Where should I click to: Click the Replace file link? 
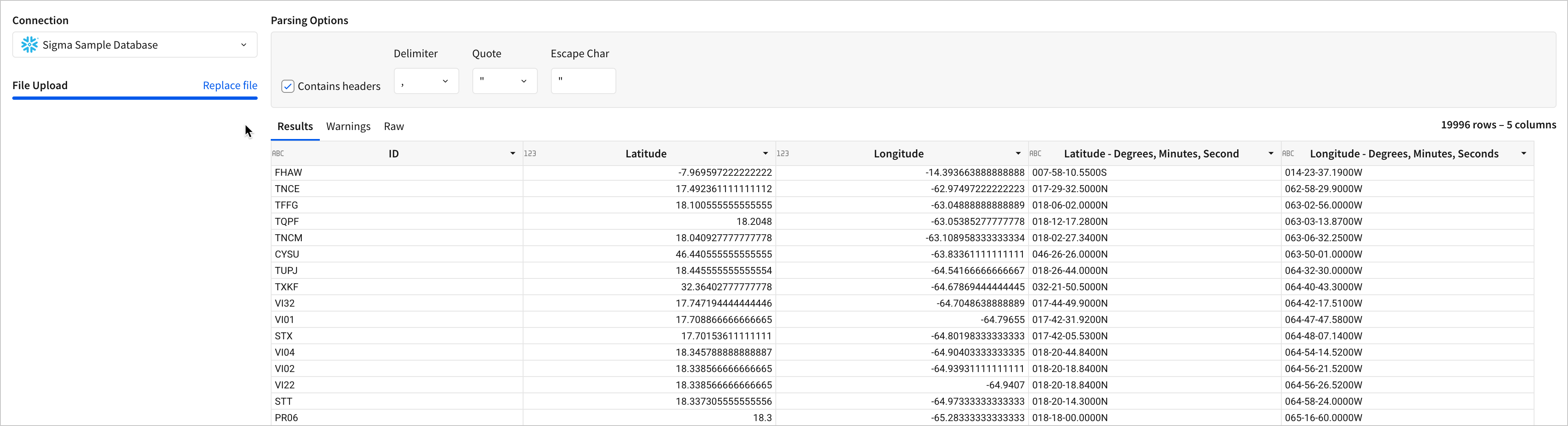click(x=229, y=85)
